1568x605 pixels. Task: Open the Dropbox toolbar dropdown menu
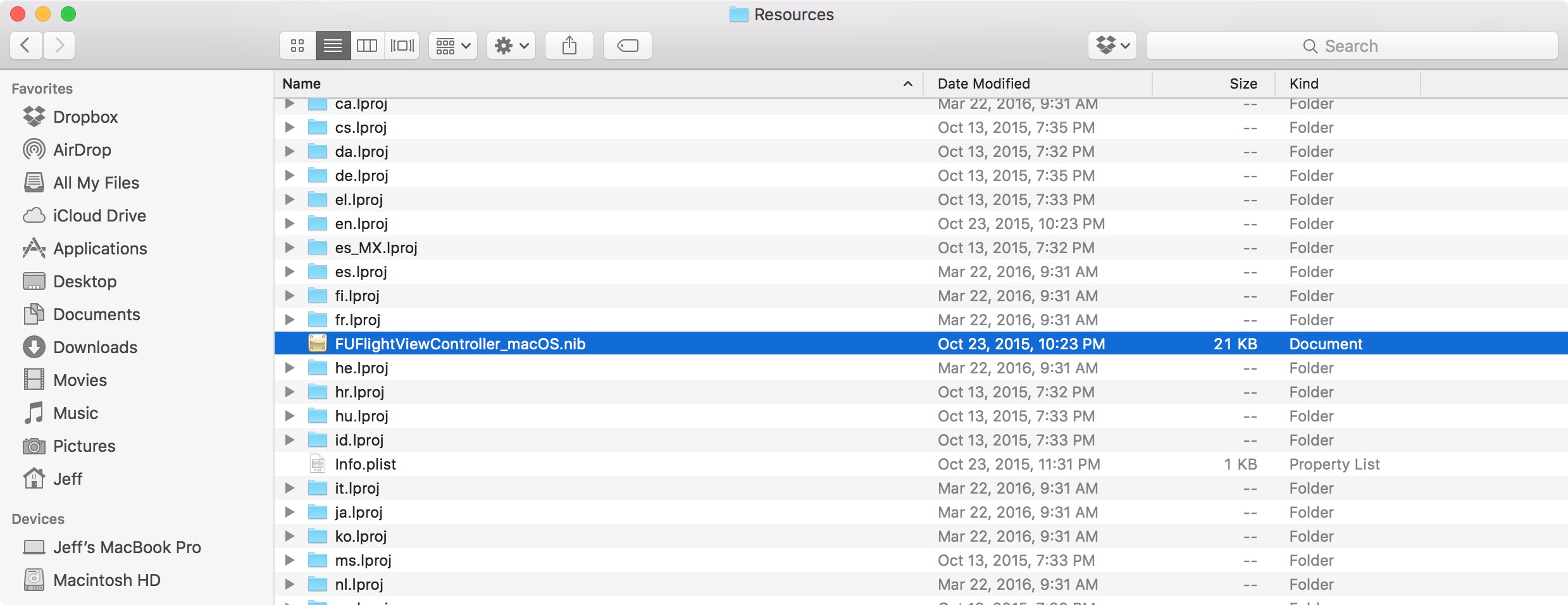pos(1112,46)
